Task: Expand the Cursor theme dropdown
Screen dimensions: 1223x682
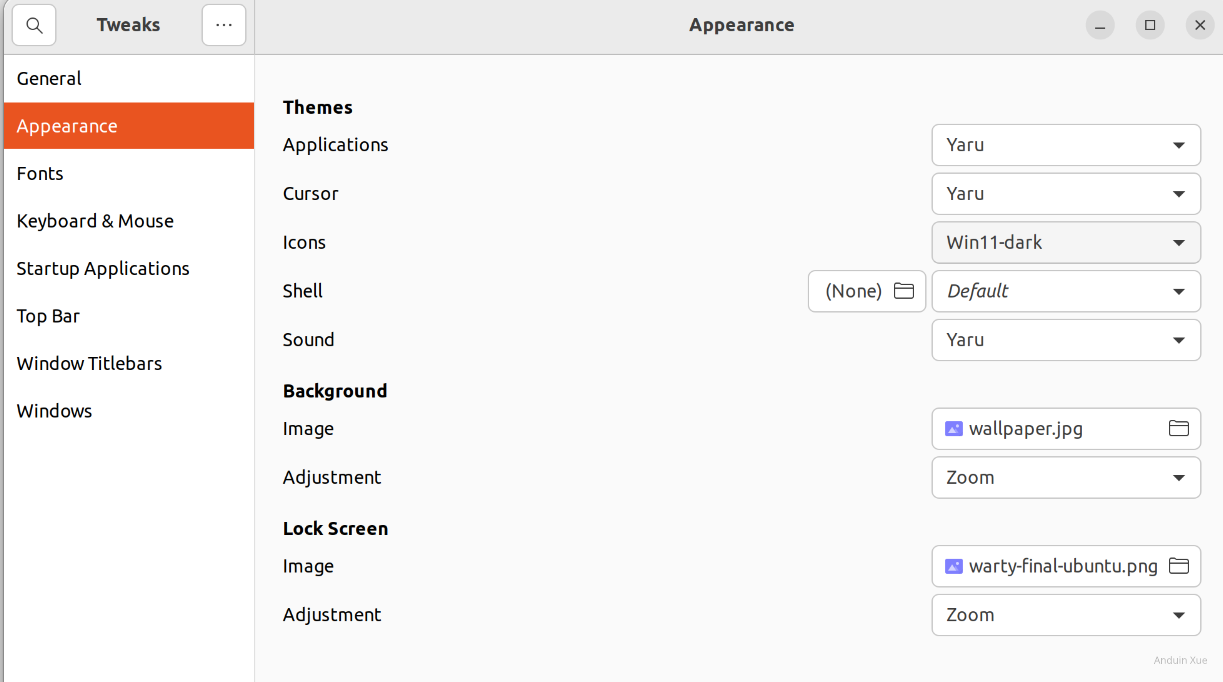Action: click(x=1066, y=194)
